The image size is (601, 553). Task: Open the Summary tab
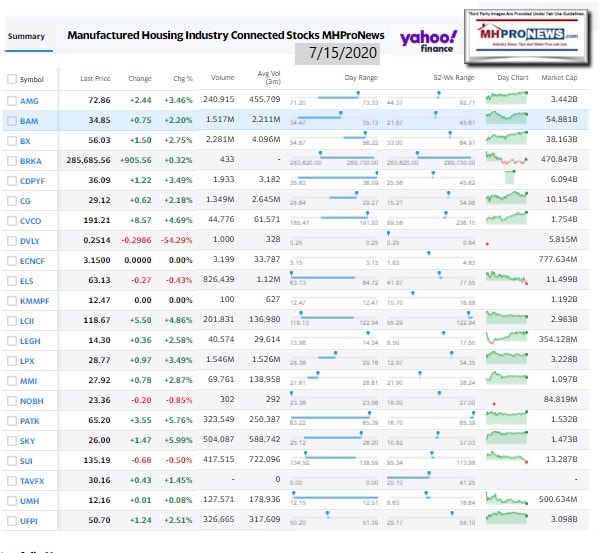tap(26, 37)
